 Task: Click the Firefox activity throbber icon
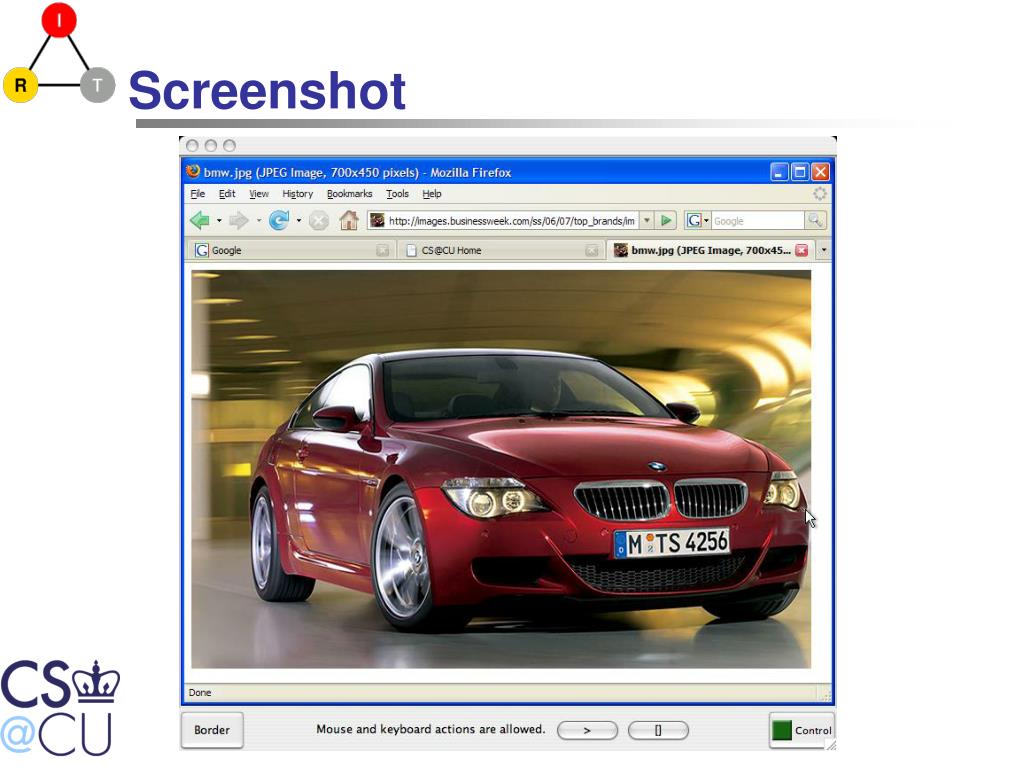click(x=820, y=193)
